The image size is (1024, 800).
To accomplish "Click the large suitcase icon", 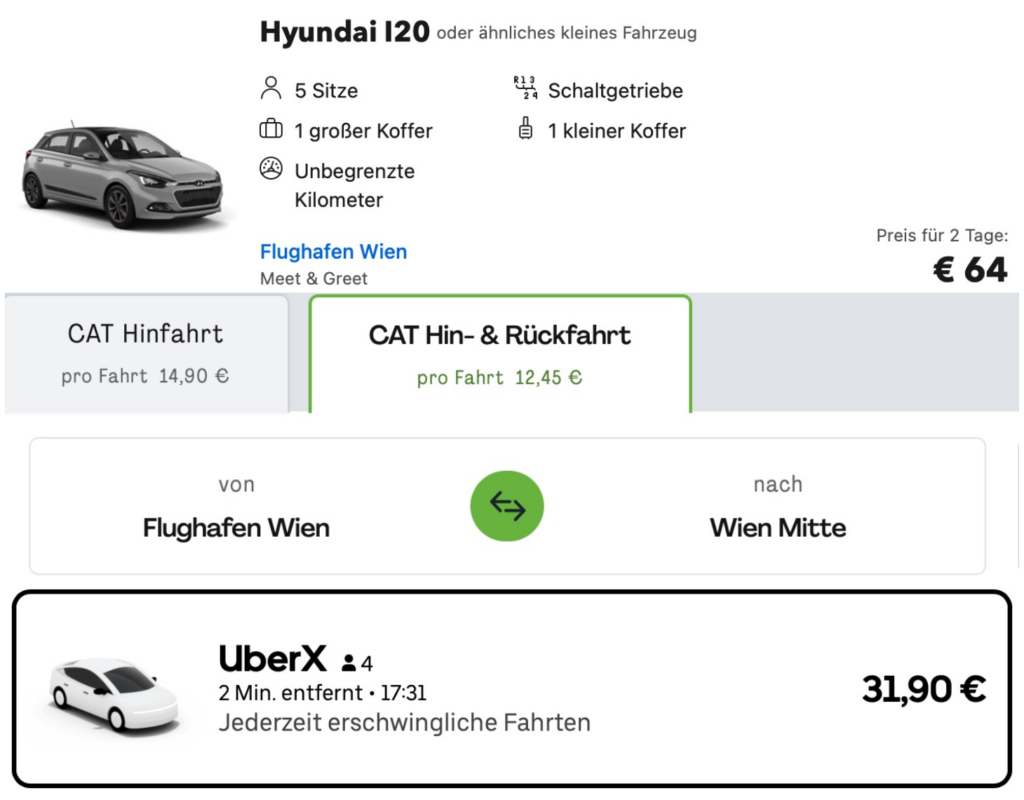I will point(270,130).
